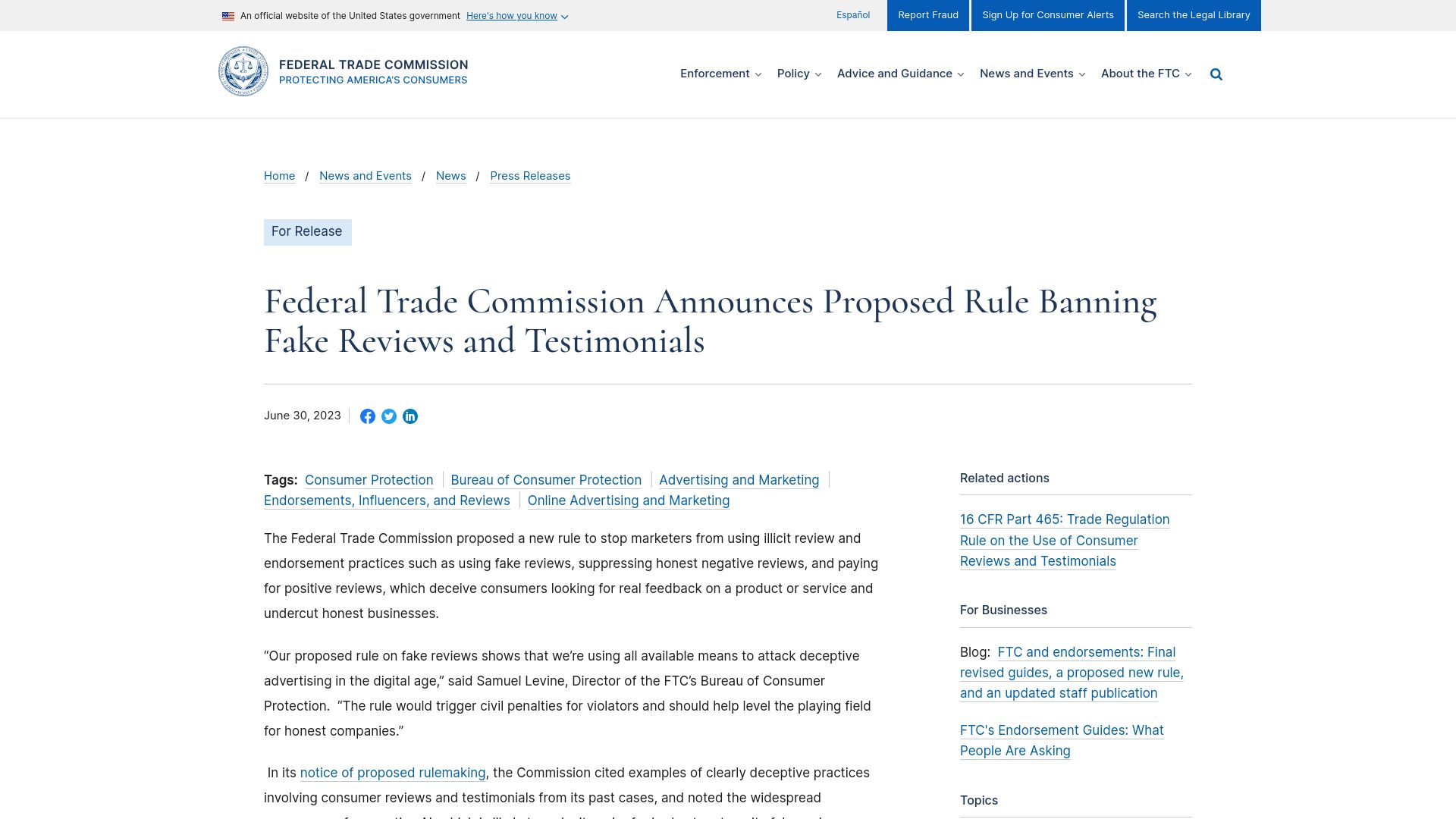Open the 16 CFR Part 465 related action
Screen dimensions: 1456x819
point(1065,541)
